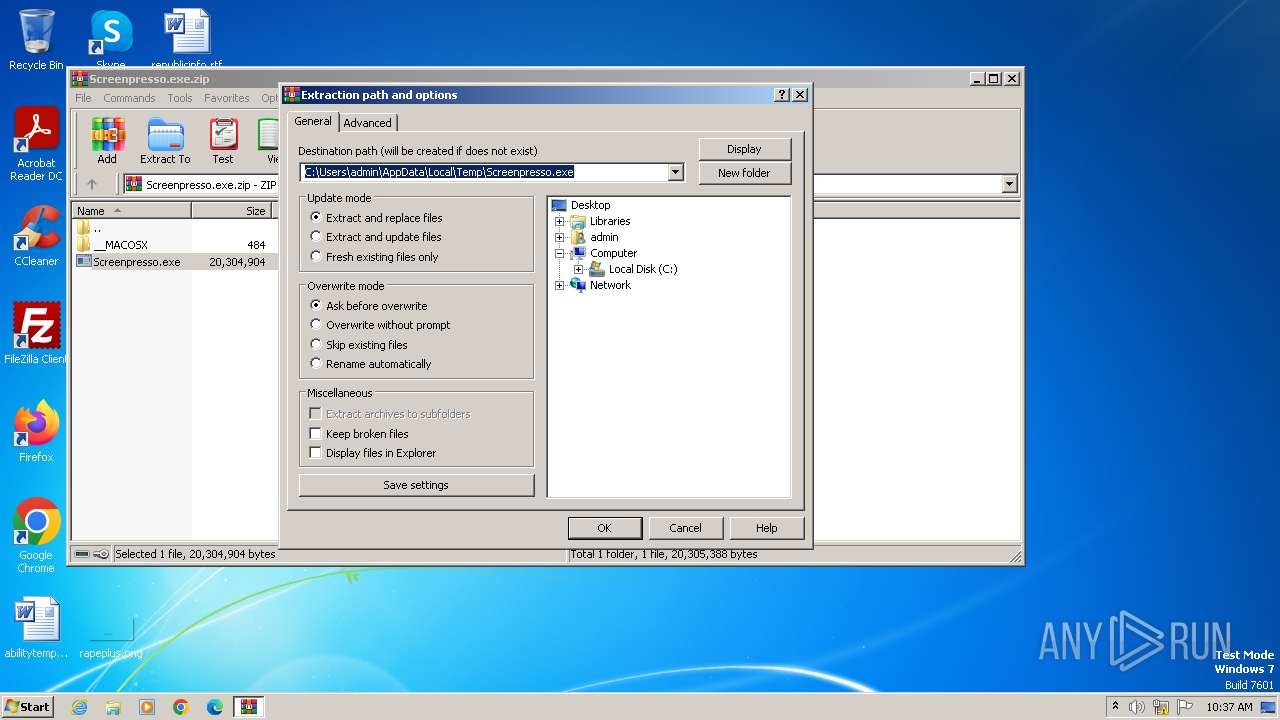Expand Network tree node
Image resolution: width=1280 pixels, height=720 pixels.
560,285
